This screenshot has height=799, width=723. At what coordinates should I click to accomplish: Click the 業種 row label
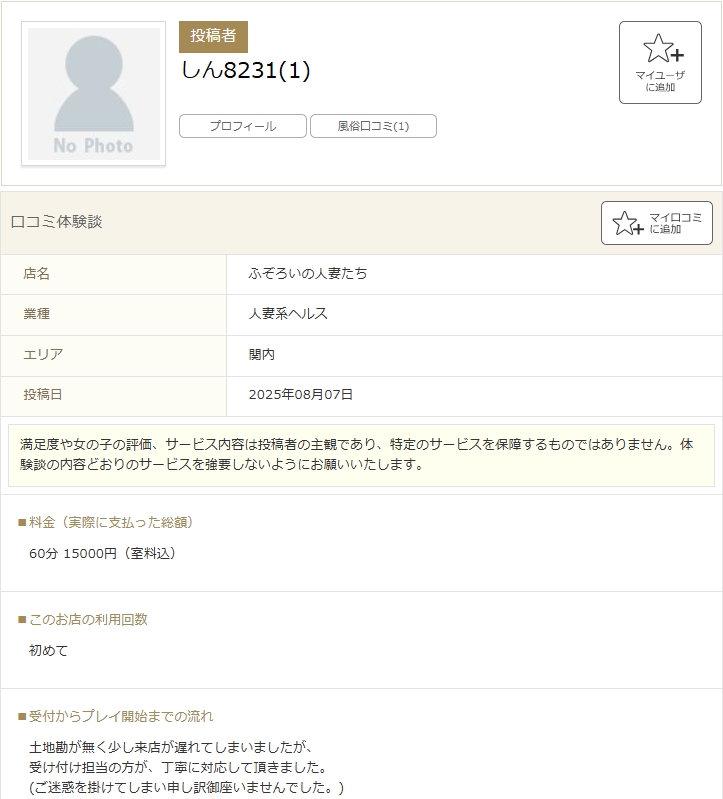click(36, 313)
